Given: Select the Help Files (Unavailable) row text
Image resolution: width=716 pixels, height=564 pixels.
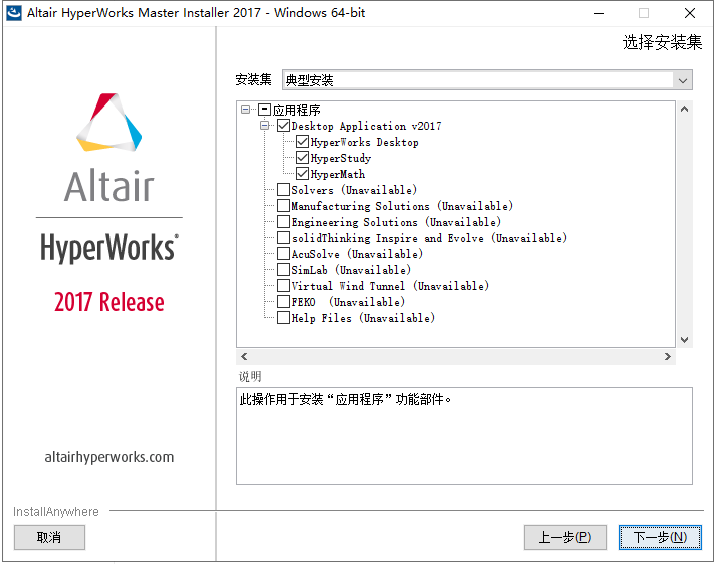Looking at the screenshot, I should click(363, 318).
